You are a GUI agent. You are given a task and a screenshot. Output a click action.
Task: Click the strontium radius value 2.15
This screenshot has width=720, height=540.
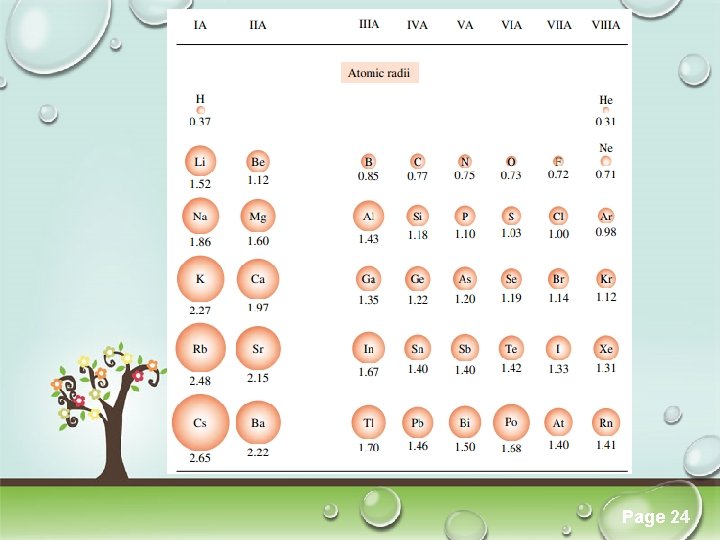pyautogui.click(x=258, y=378)
